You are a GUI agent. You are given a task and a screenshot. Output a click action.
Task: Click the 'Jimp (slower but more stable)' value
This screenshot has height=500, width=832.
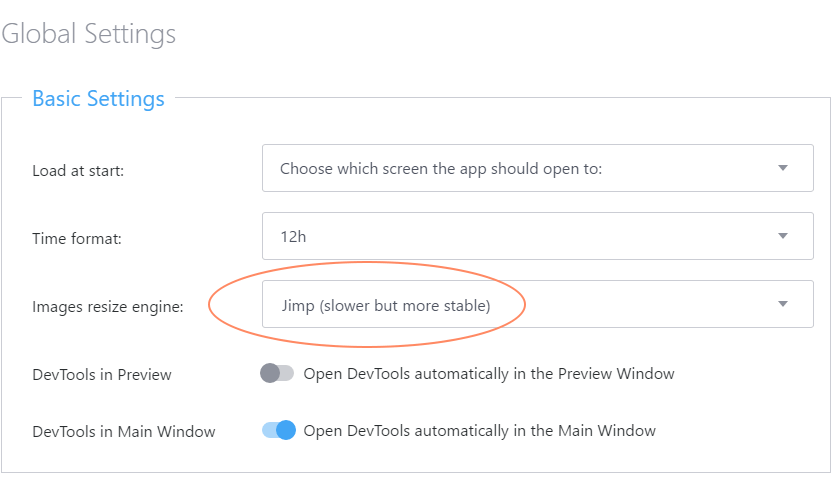385,305
